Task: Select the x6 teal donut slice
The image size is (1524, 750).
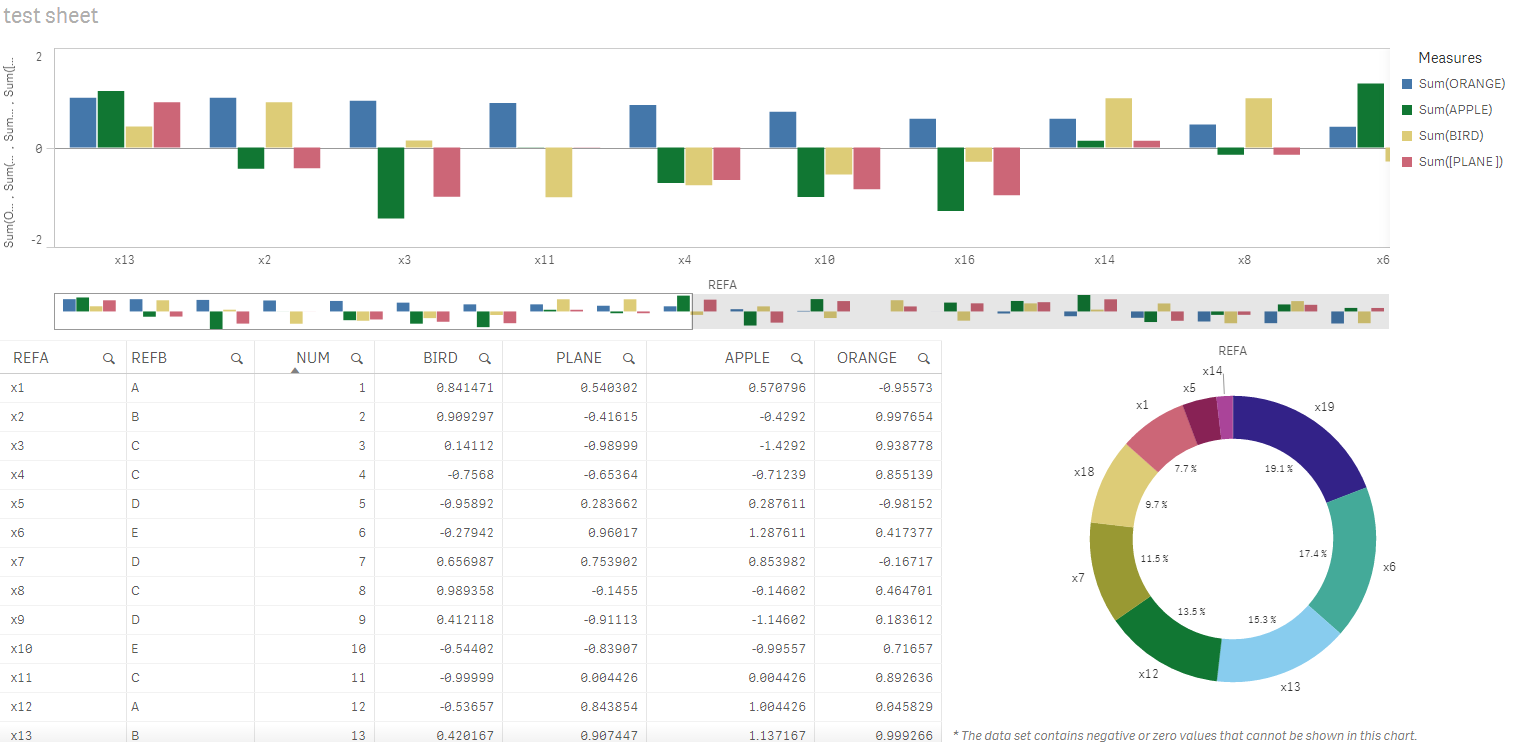Action: [x=1349, y=560]
